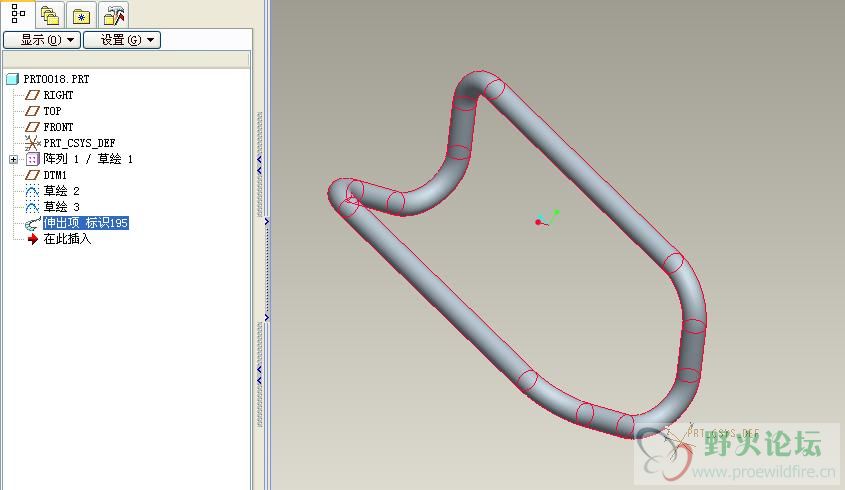Select 阵列 1 / 草绘 1 pattern feature
The image size is (845, 490).
click(x=88, y=159)
